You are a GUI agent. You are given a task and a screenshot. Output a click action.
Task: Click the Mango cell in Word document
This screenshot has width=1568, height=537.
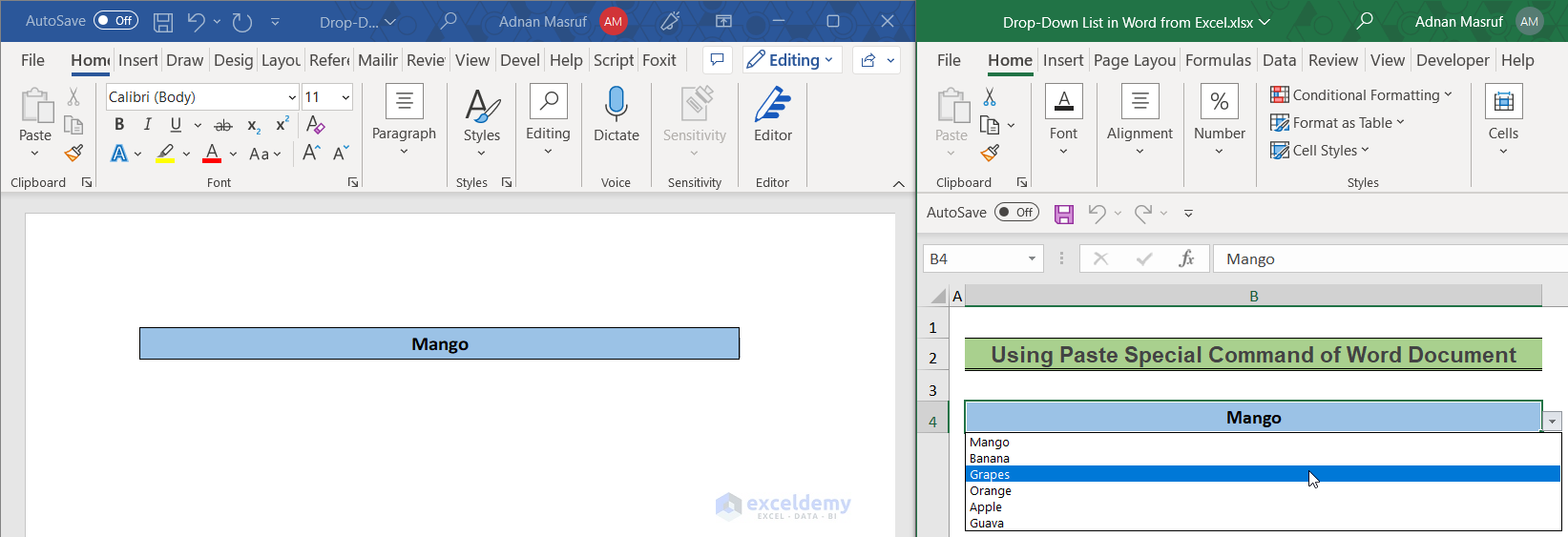click(x=439, y=343)
